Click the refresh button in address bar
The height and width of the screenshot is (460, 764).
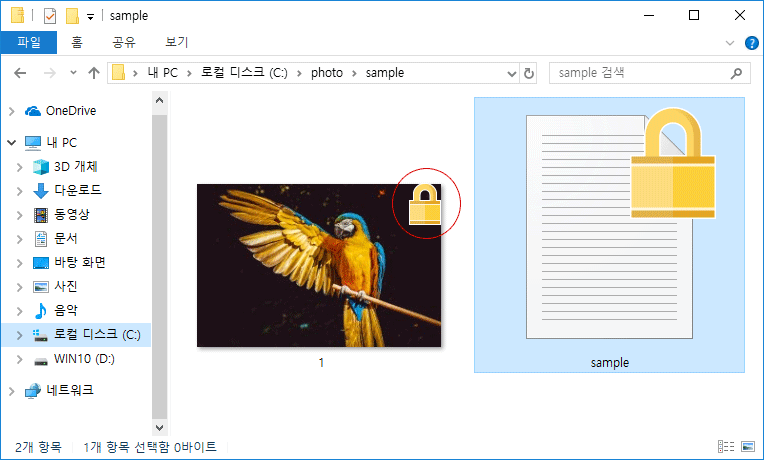[x=529, y=73]
